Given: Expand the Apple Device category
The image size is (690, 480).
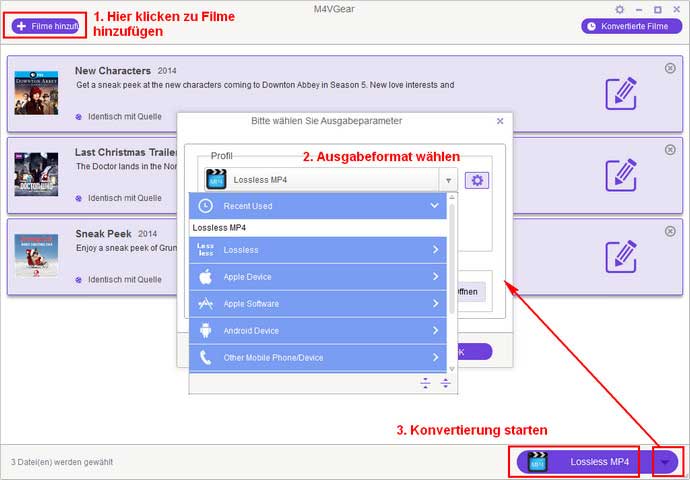Looking at the screenshot, I should (x=318, y=277).
